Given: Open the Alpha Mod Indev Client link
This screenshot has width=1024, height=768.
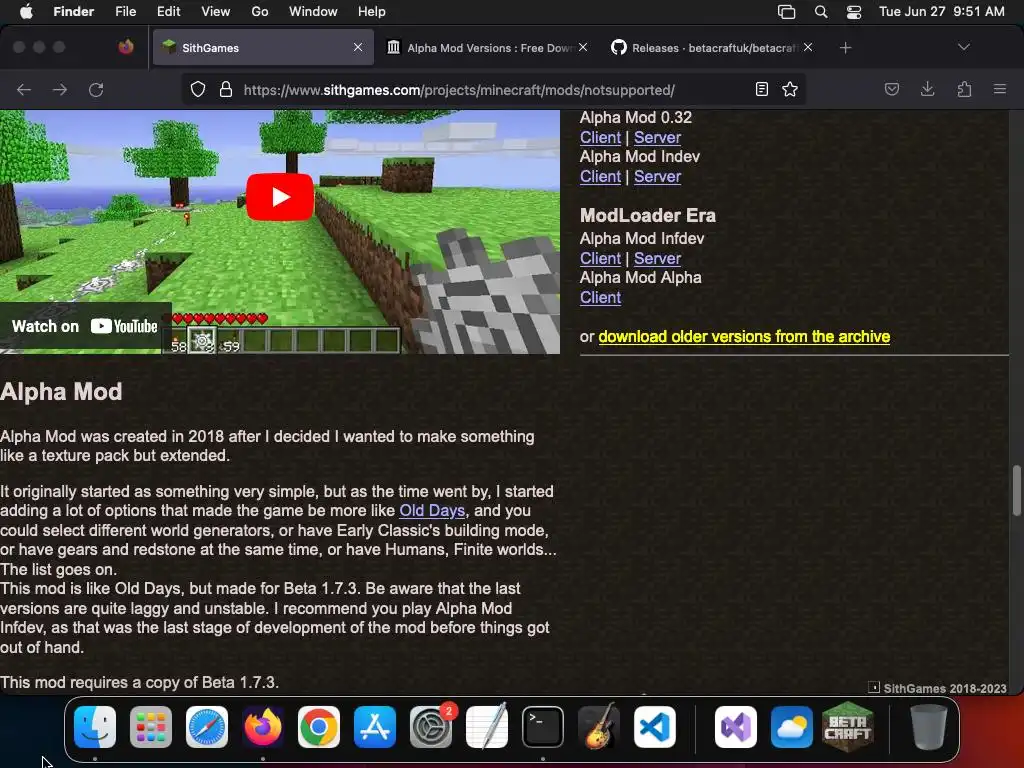Looking at the screenshot, I should pos(600,177).
